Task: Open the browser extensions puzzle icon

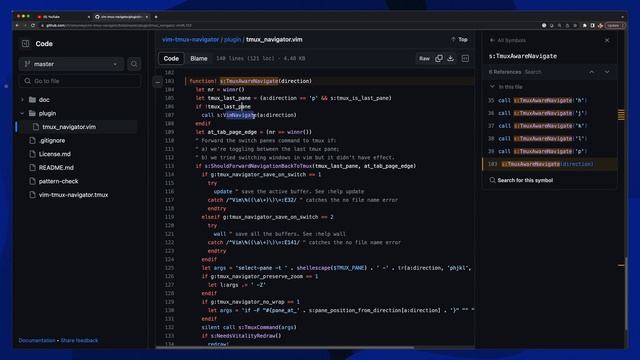Action: [x=584, y=25]
